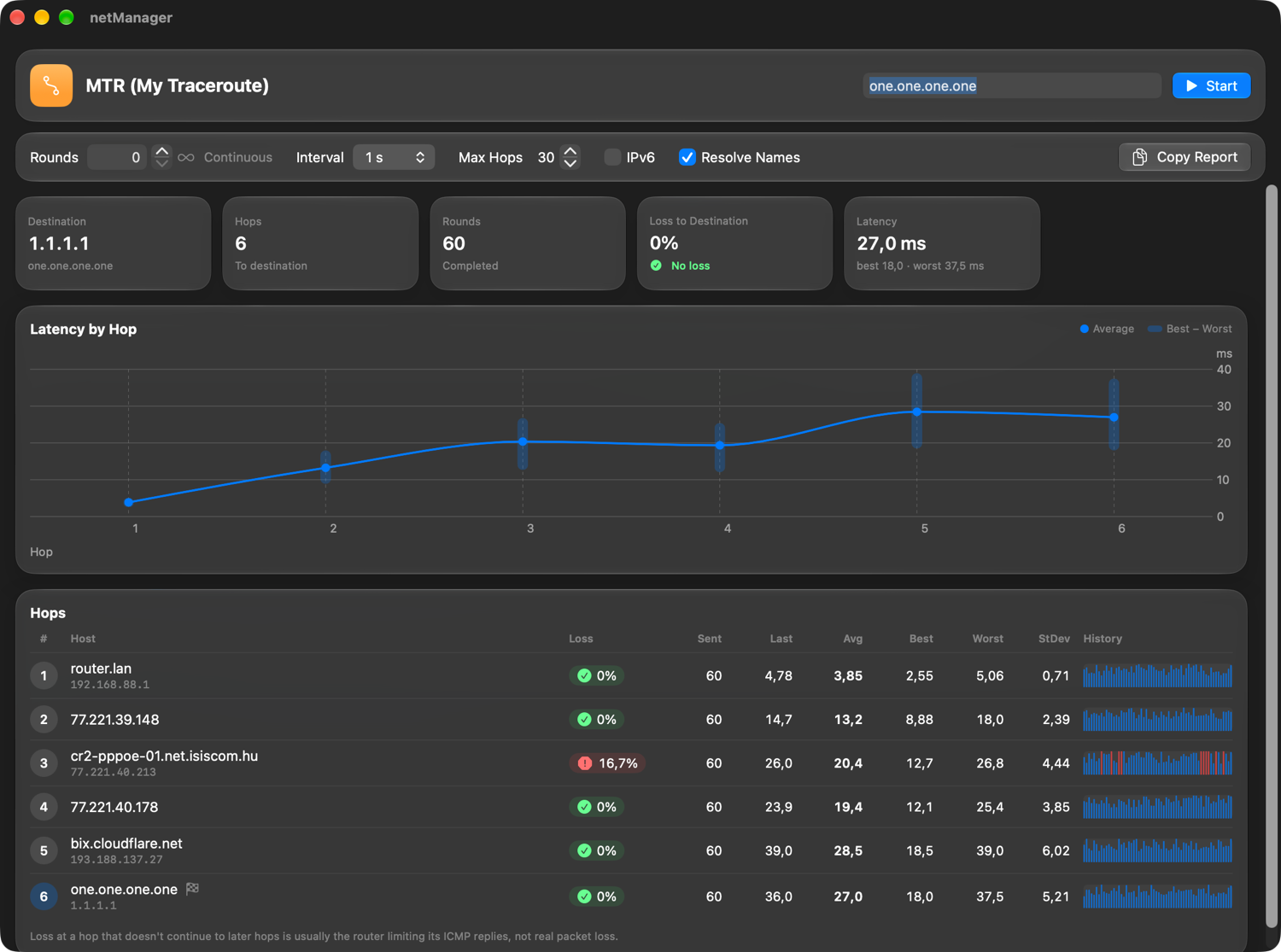Click the Latency value 27,0 ms
Screen dimensions: 1281x952
pos(892,243)
